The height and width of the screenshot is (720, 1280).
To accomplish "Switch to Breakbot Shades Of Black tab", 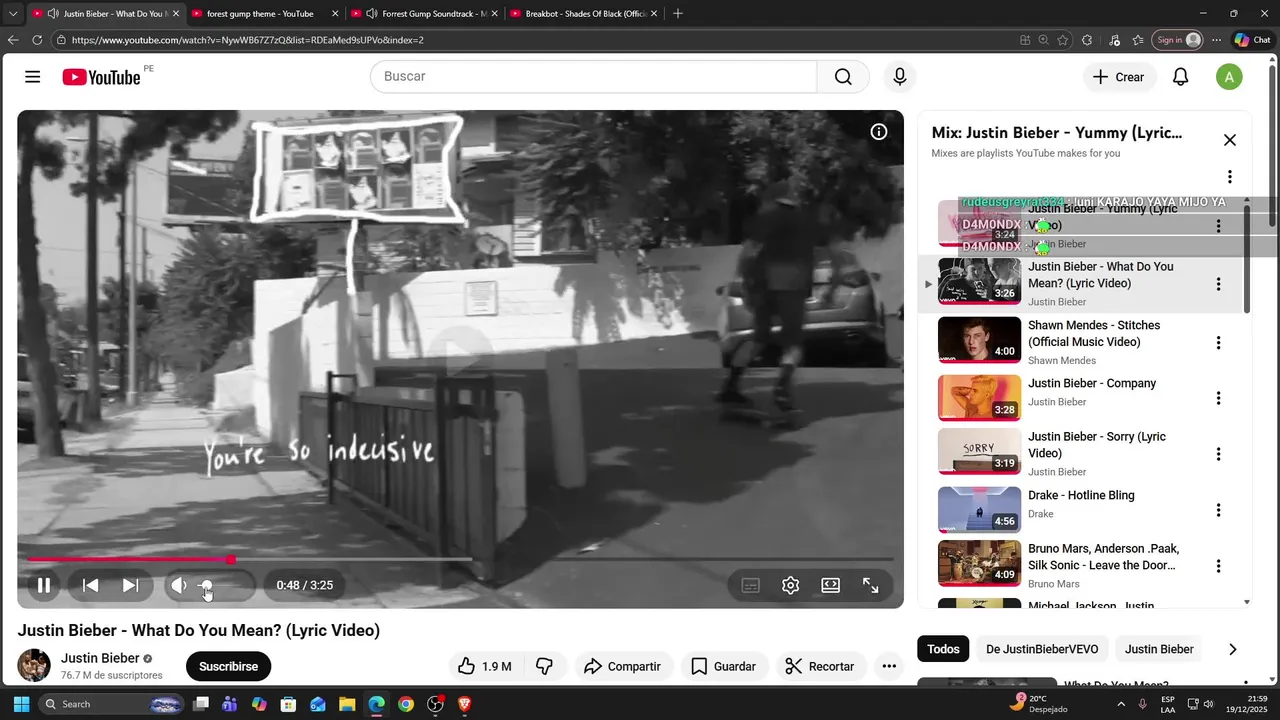I will [583, 14].
